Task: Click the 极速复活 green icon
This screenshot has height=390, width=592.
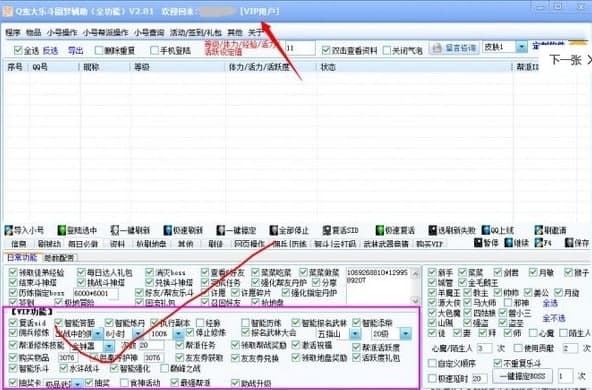Action: (x=380, y=230)
